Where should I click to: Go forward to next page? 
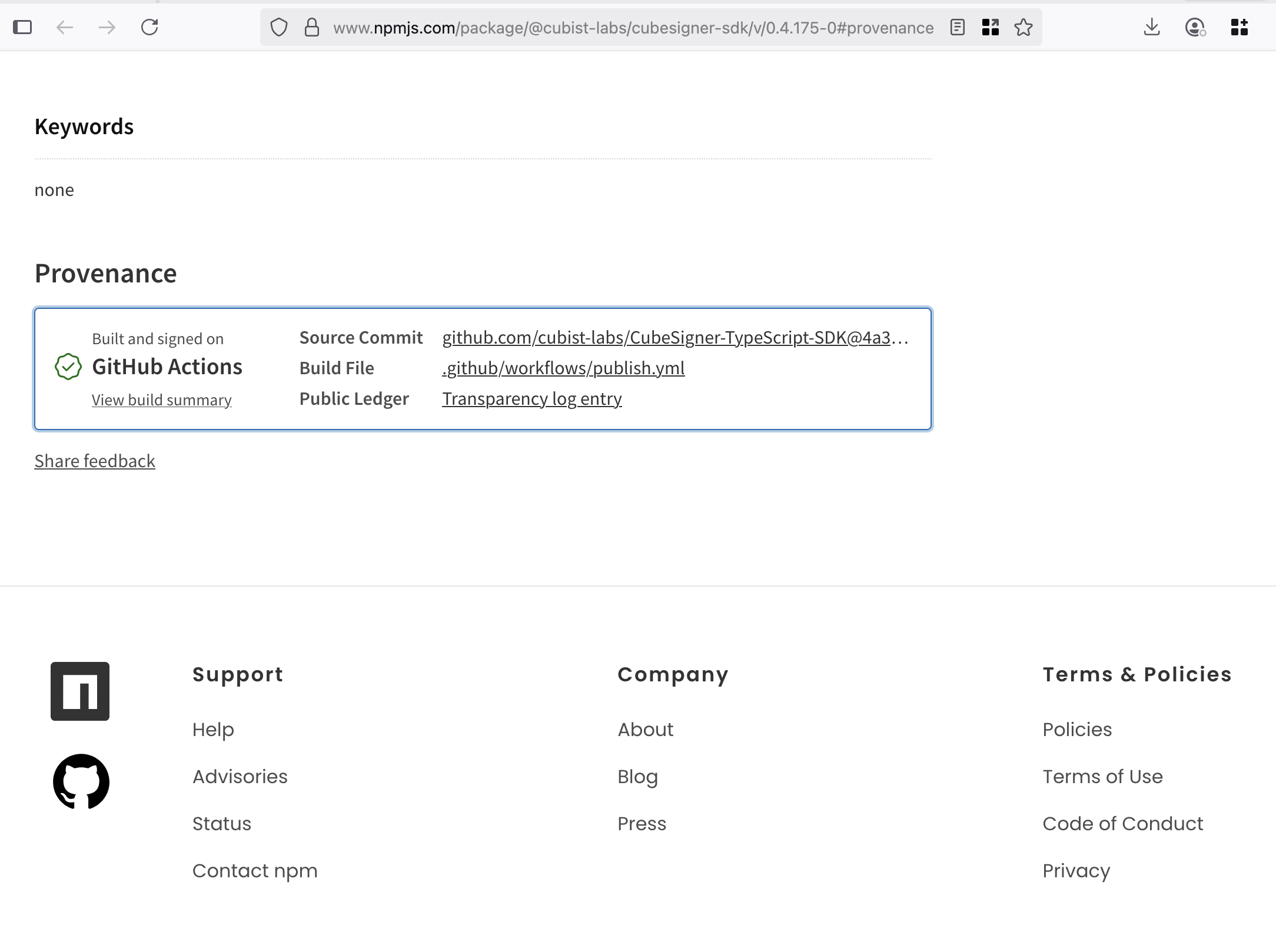pos(107,27)
